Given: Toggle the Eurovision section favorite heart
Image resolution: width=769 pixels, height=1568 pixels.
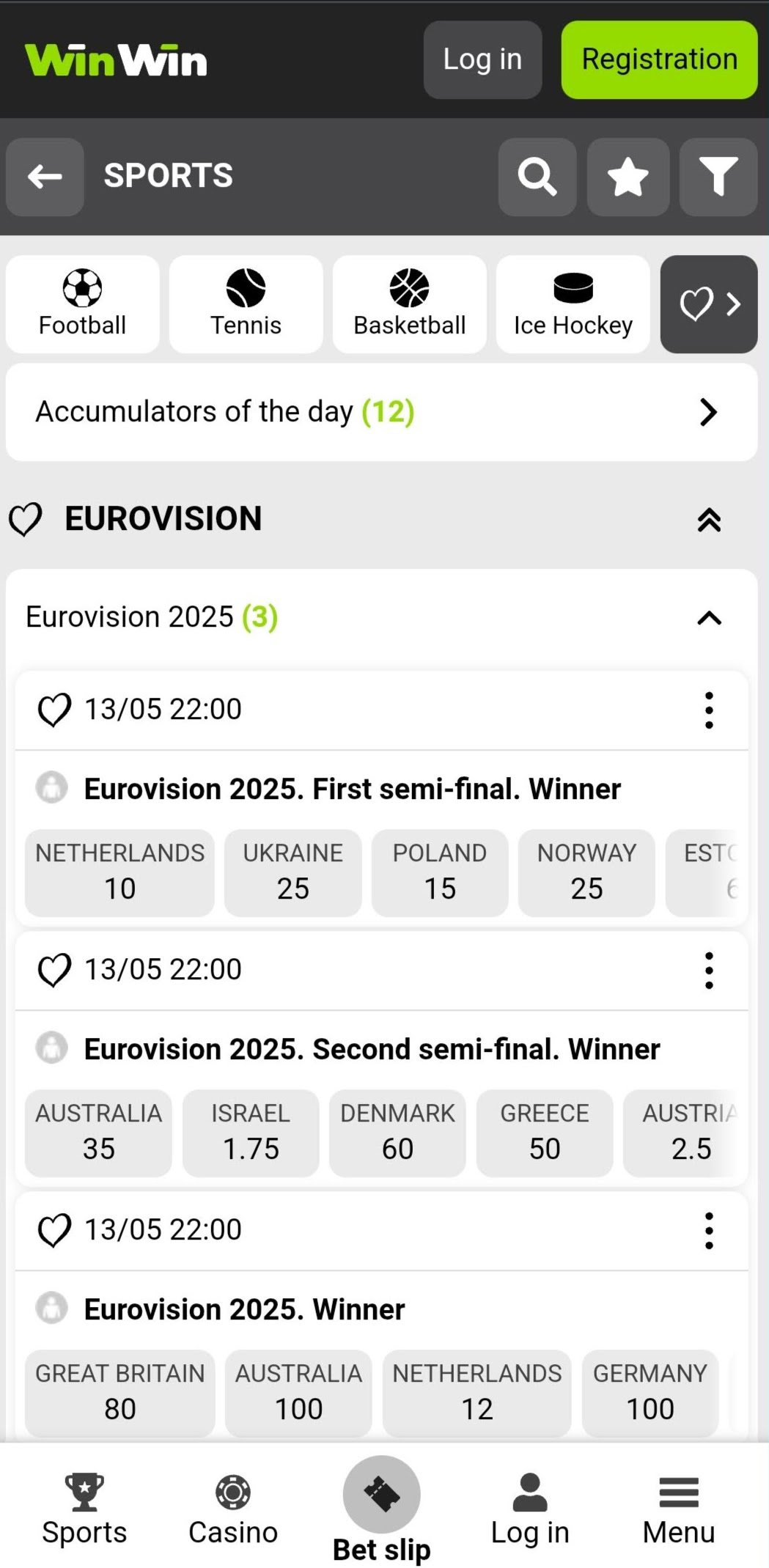Looking at the screenshot, I should 26,520.
